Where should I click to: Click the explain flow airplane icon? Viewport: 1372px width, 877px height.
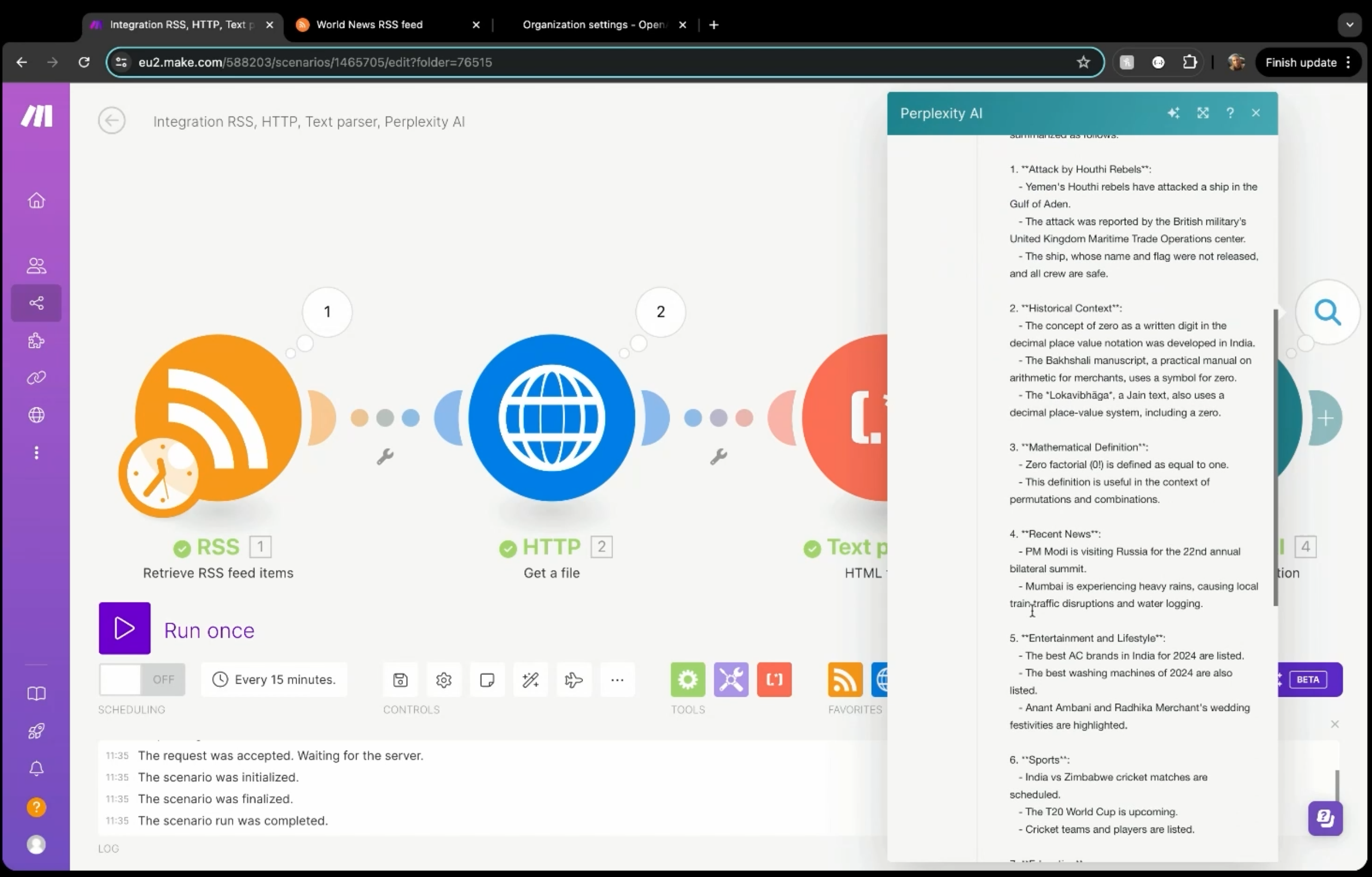pos(573,679)
